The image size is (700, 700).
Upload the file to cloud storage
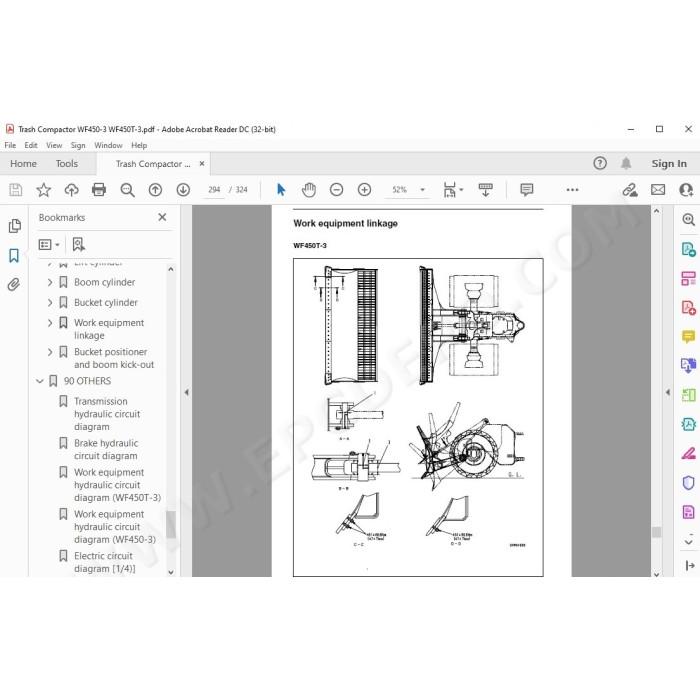click(x=71, y=190)
